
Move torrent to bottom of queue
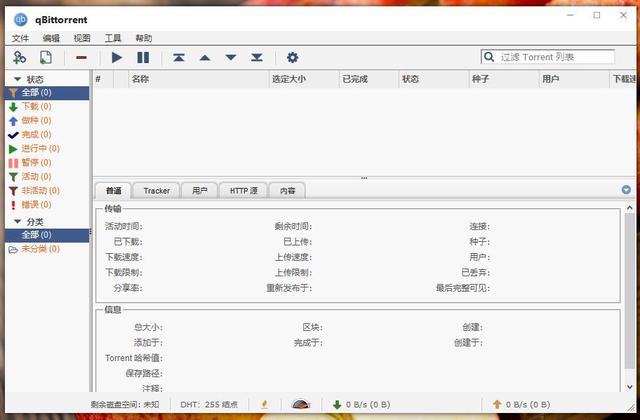click(x=257, y=58)
